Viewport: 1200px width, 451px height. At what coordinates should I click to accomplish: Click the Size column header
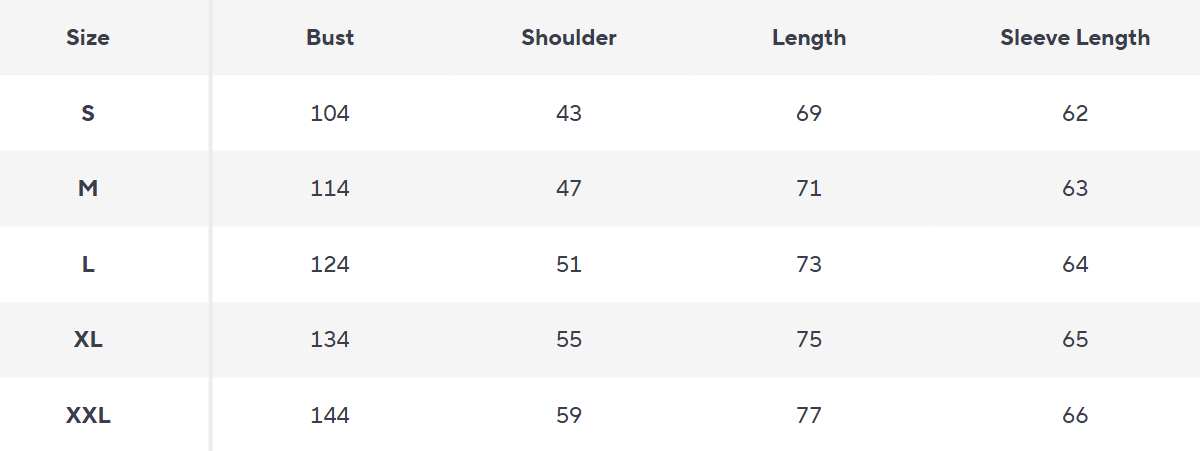(x=88, y=38)
